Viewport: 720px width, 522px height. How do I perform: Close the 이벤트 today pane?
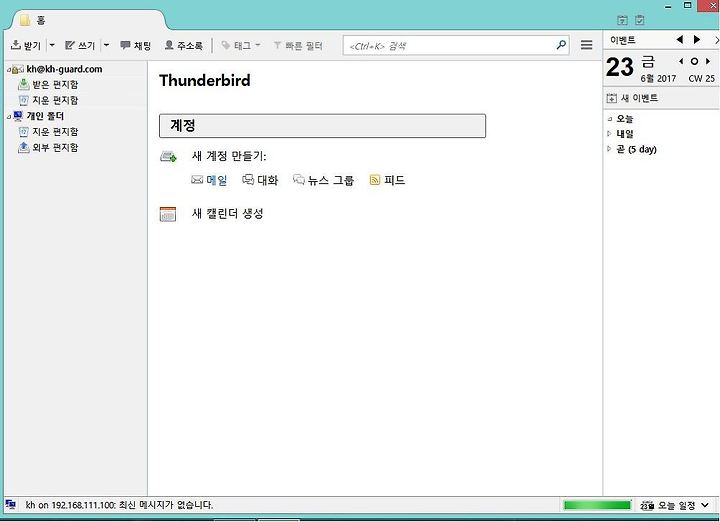[x=717, y=40]
